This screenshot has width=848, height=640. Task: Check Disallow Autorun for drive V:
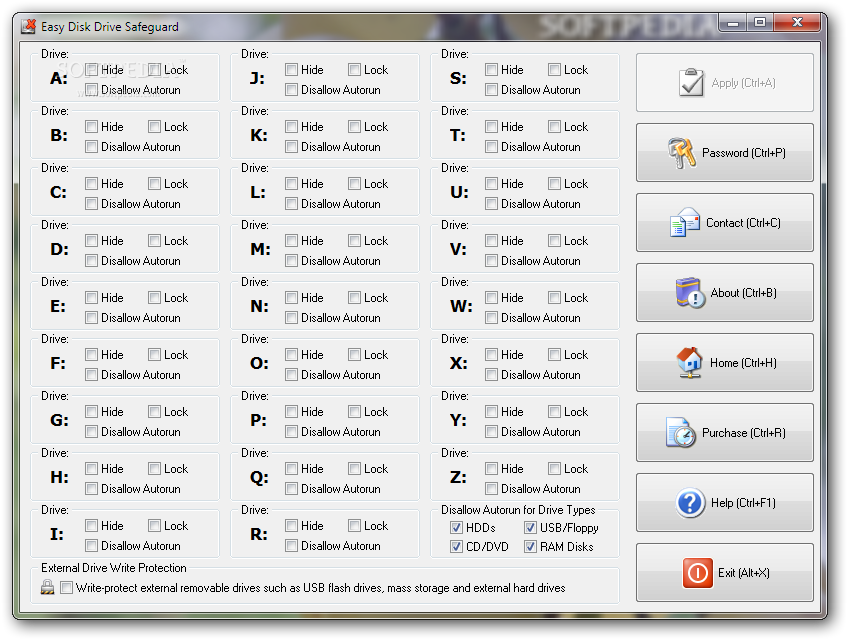click(x=491, y=261)
